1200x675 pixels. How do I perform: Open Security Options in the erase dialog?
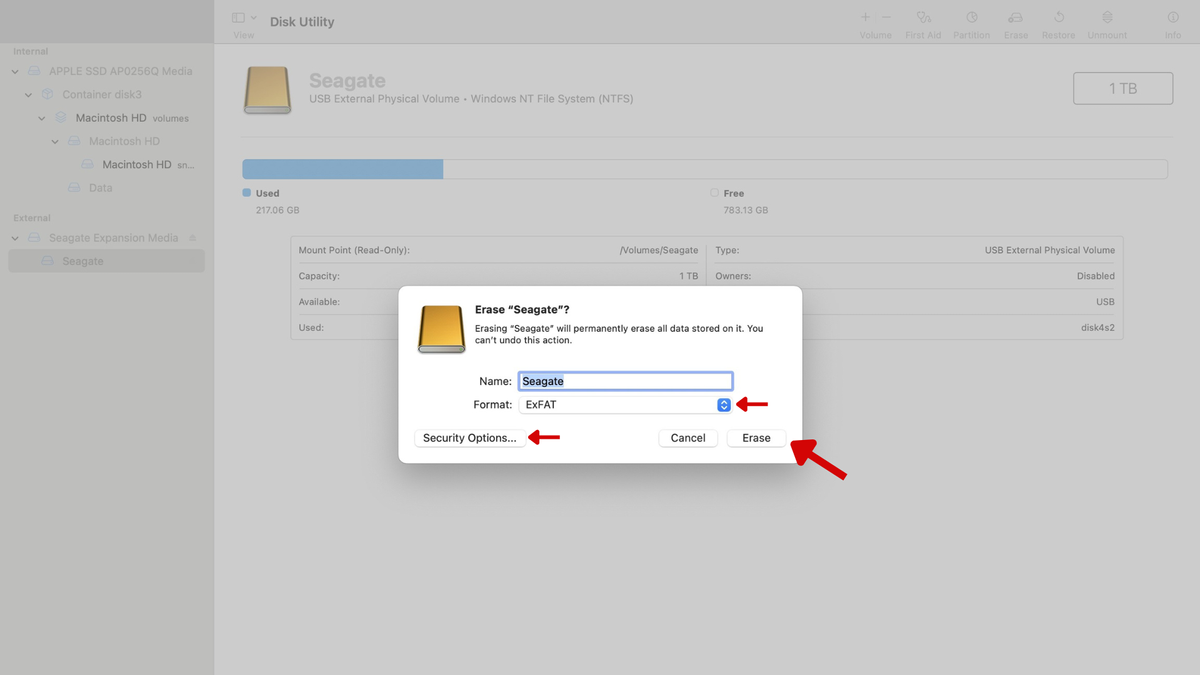pos(470,437)
